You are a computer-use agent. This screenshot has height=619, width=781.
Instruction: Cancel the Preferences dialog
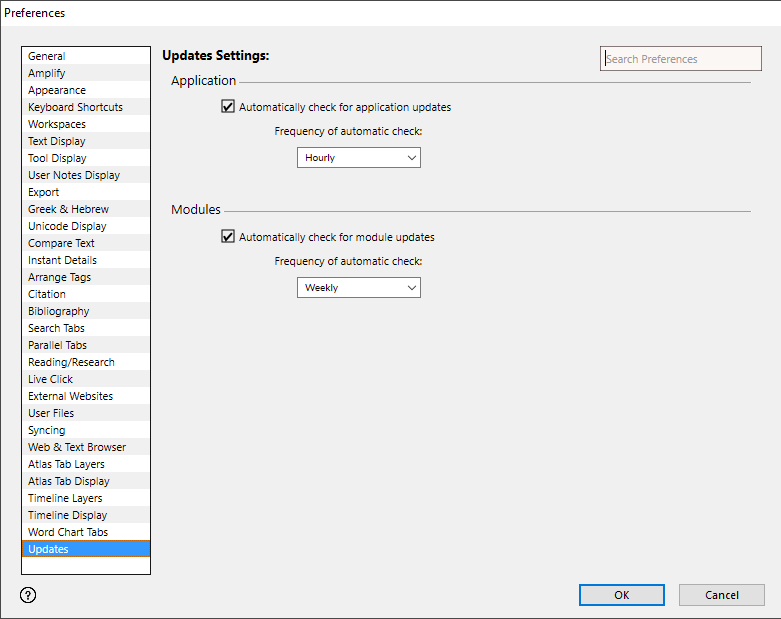click(721, 595)
